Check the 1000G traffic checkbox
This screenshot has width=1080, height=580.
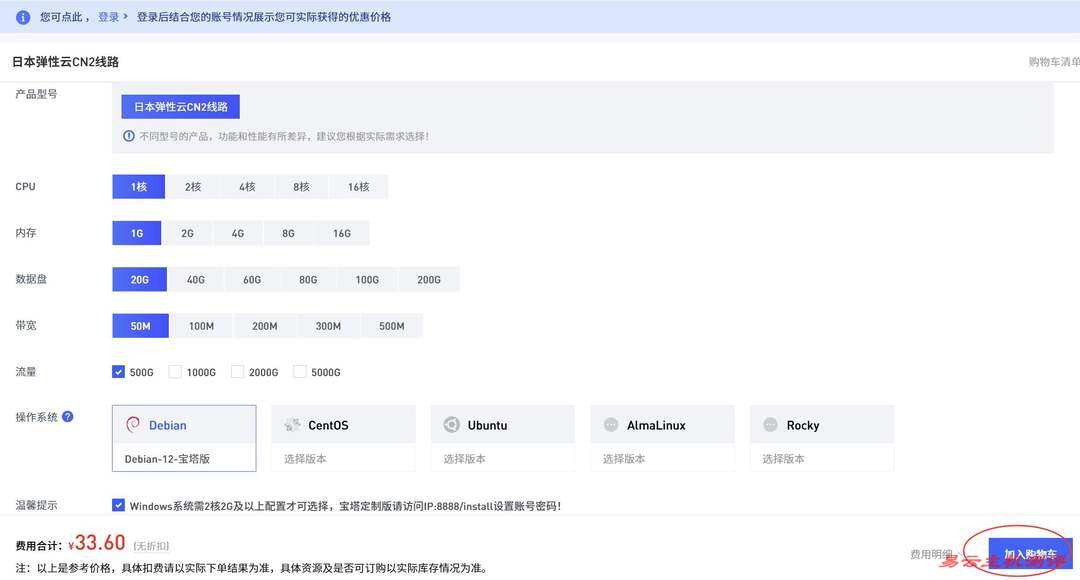[x=175, y=372]
